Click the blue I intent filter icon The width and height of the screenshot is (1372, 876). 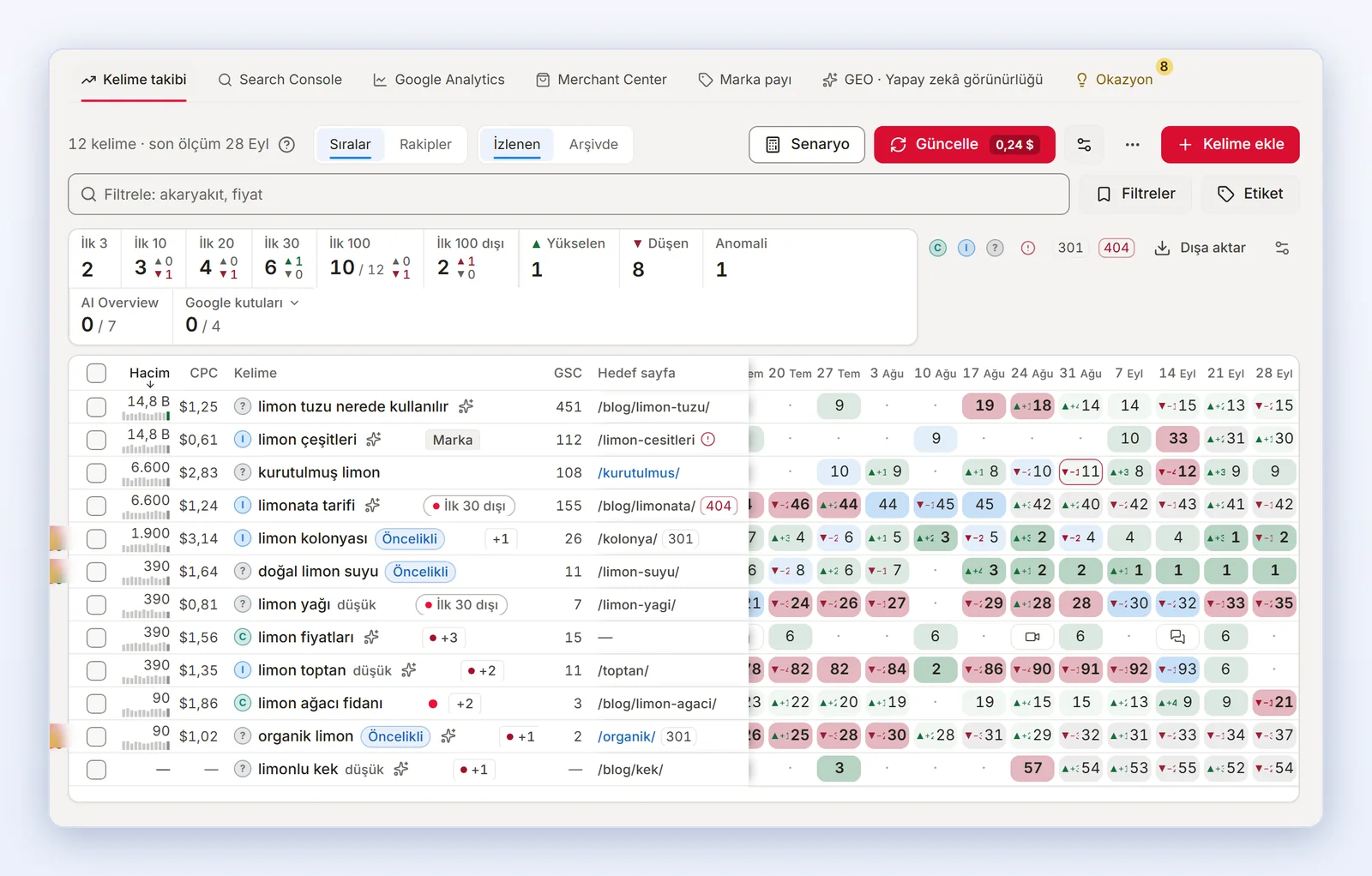click(966, 248)
